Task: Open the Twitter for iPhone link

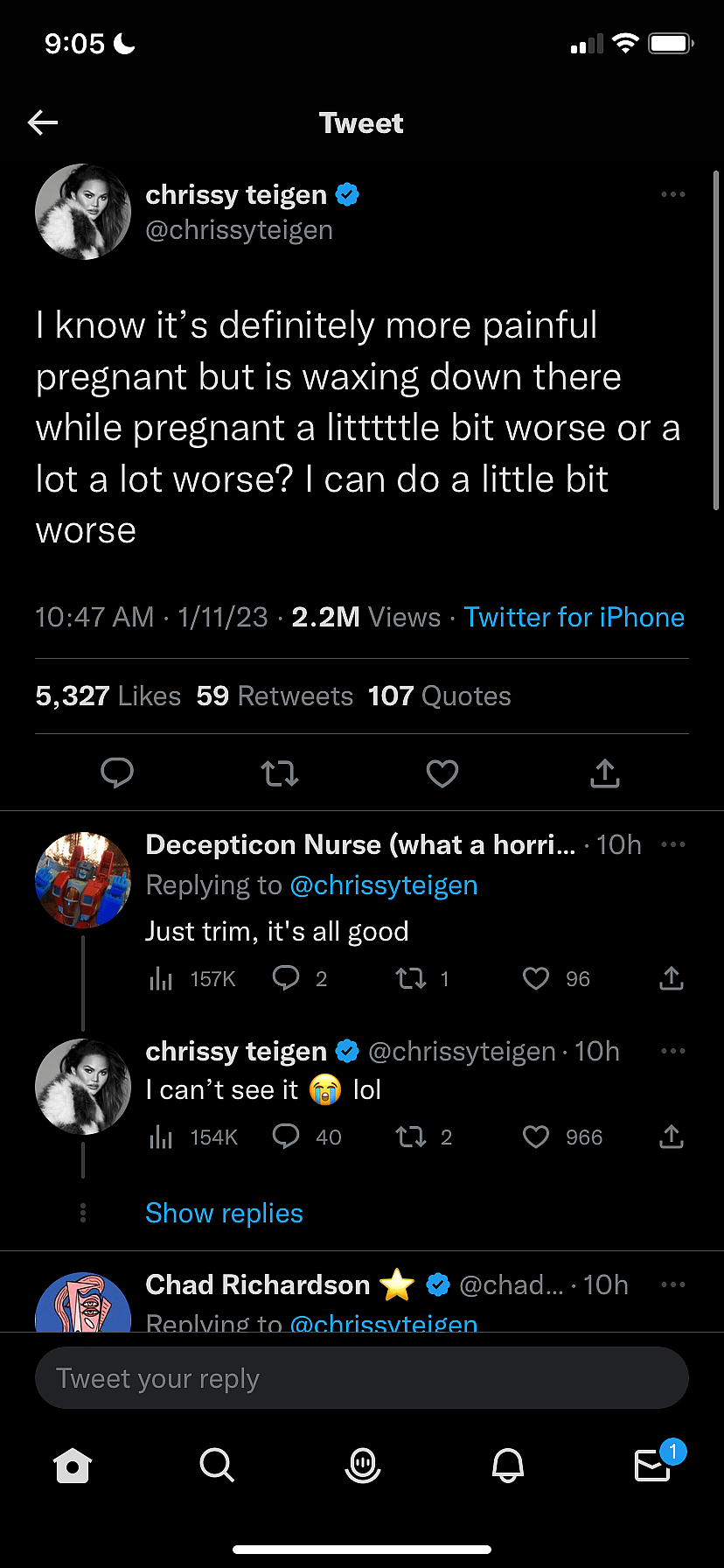Action: (x=574, y=617)
